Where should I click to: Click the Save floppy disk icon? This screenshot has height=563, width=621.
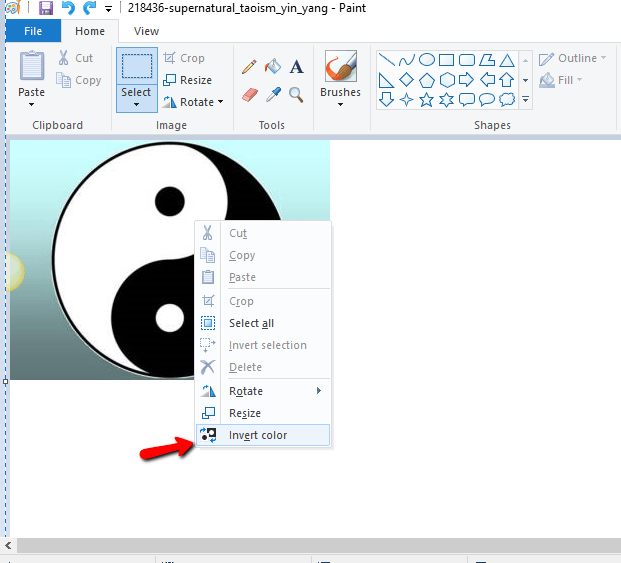pyautogui.click(x=46, y=8)
